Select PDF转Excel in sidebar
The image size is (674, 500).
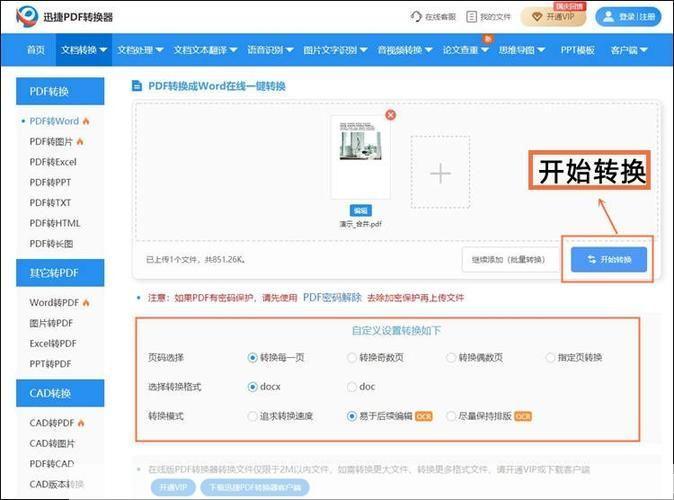[53, 162]
